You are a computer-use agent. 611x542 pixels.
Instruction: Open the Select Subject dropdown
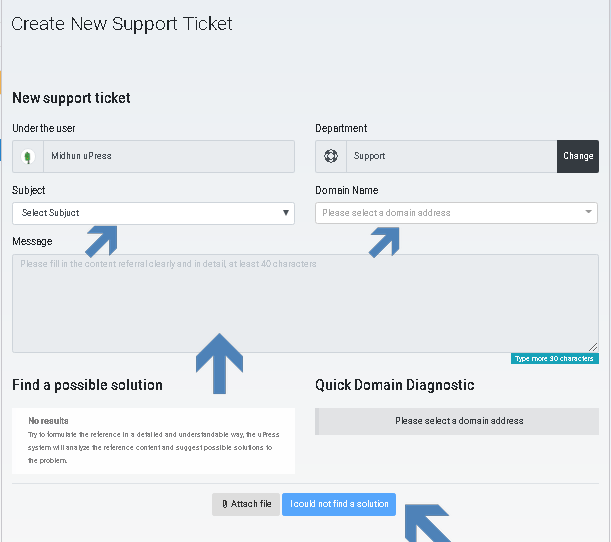tap(153, 213)
